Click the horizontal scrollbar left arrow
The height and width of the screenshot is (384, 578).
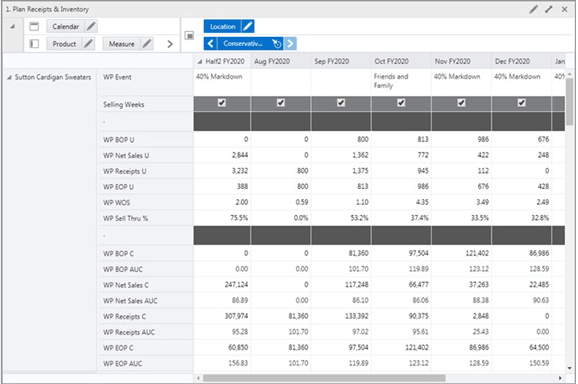click(198, 378)
